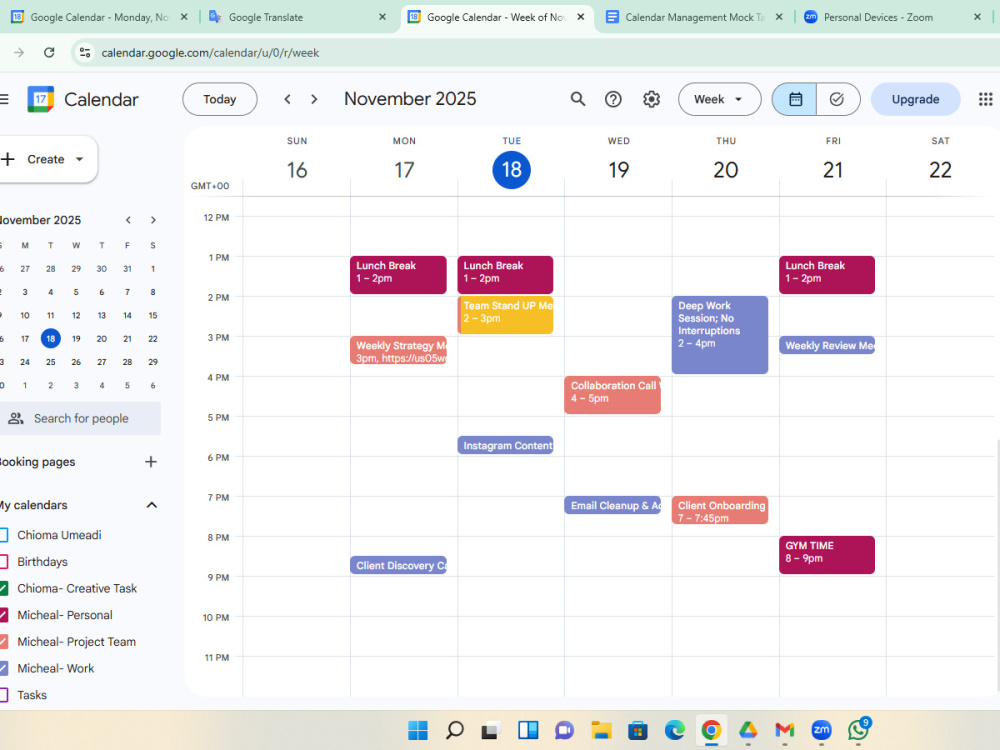Select Wednesday 19 column header

(619, 161)
